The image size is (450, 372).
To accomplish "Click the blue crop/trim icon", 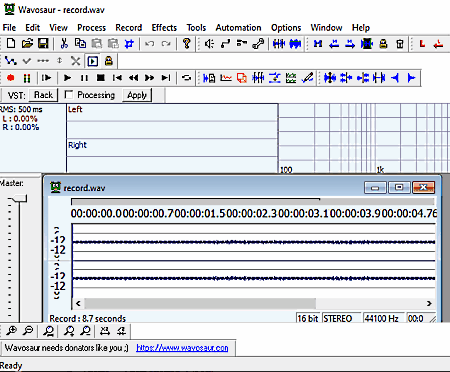I will (x=129, y=44).
